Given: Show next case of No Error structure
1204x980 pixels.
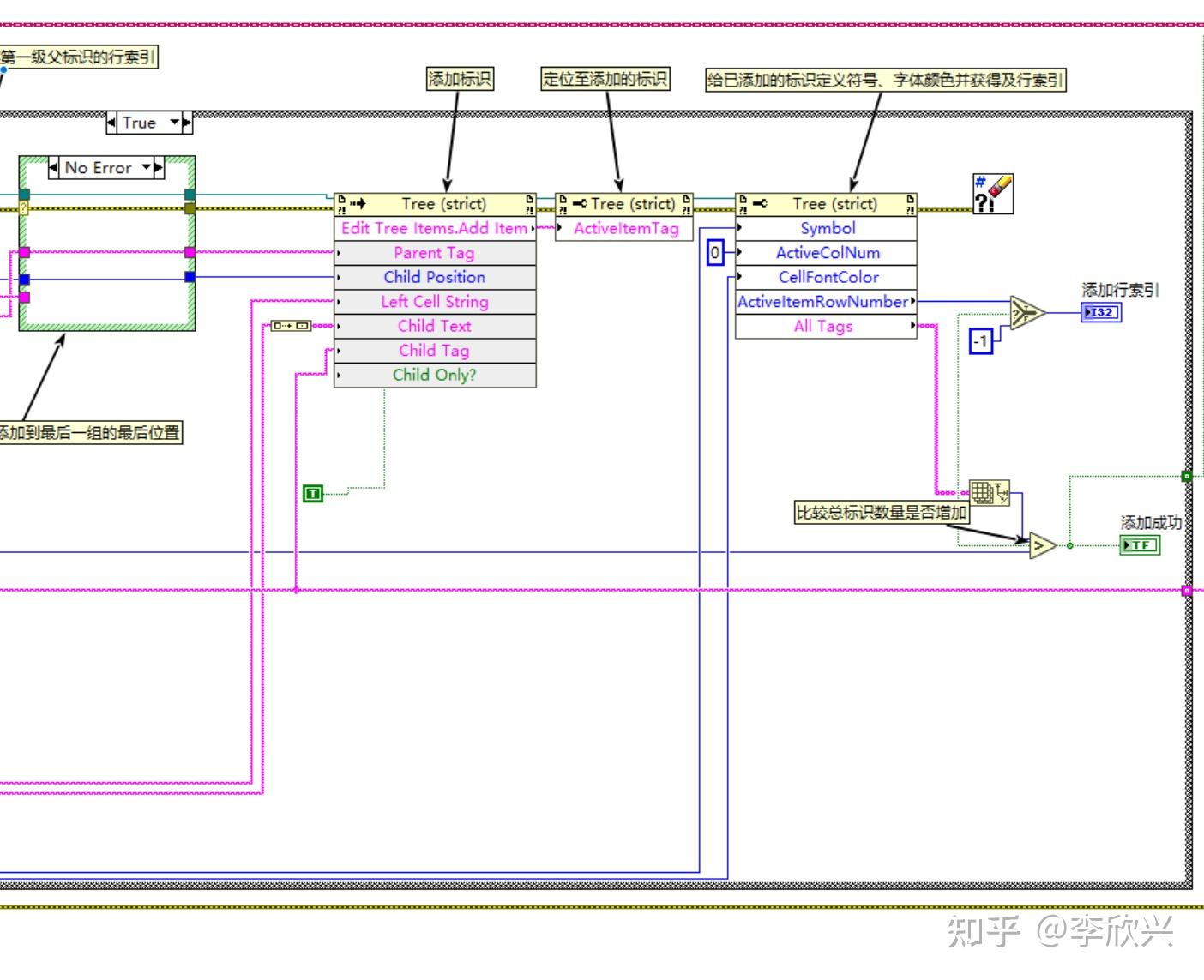Looking at the screenshot, I should coord(159,168).
